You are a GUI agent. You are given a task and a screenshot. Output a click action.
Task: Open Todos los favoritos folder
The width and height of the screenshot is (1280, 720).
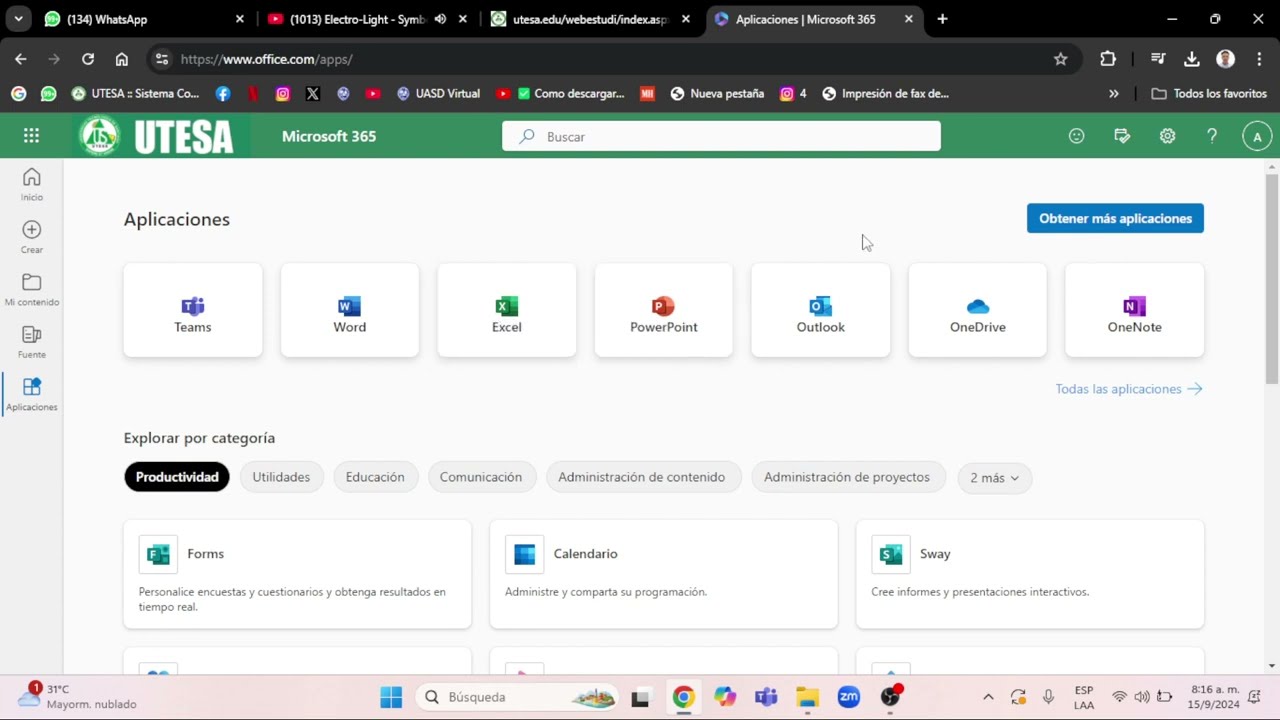1209,93
